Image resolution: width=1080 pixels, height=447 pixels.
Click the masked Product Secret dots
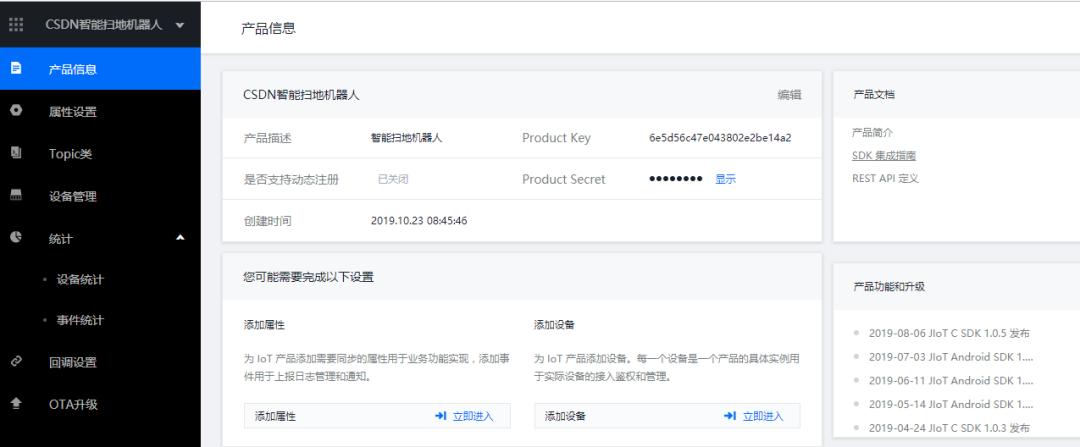(x=676, y=179)
